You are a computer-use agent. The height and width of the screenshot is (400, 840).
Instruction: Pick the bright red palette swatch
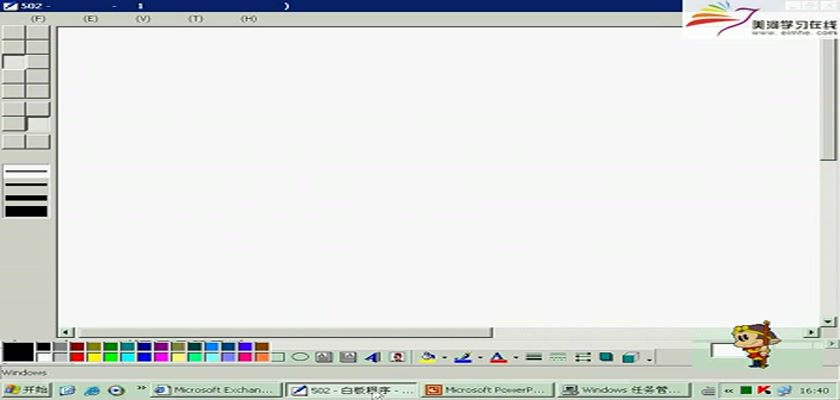tap(77, 357)
